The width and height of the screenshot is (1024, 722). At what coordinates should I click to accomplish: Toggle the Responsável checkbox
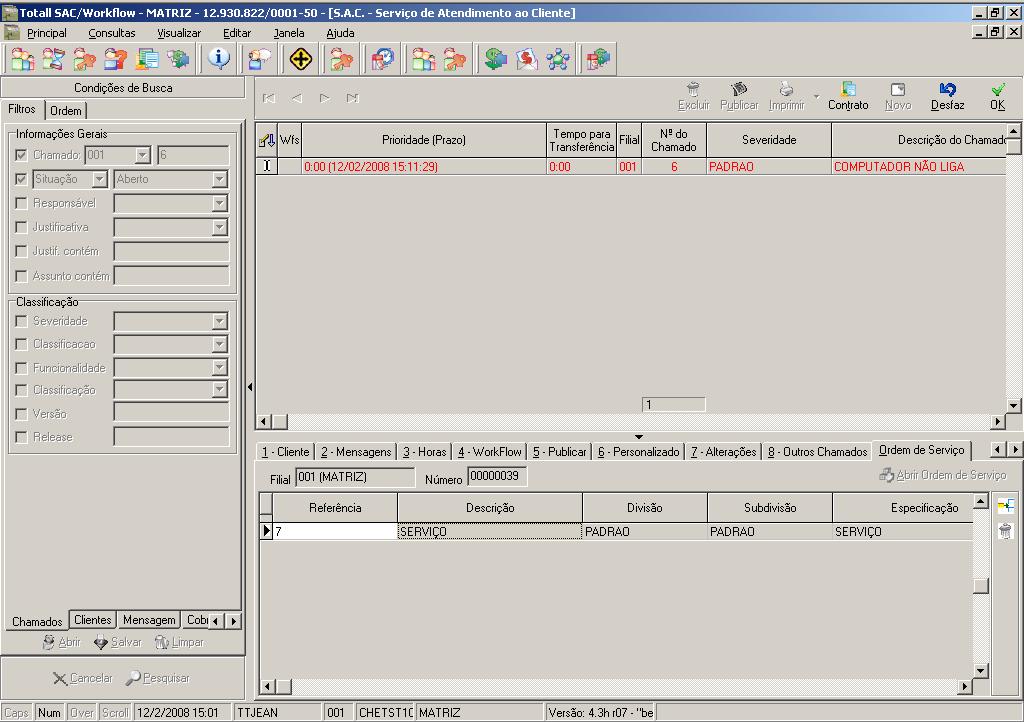point(21,203)
